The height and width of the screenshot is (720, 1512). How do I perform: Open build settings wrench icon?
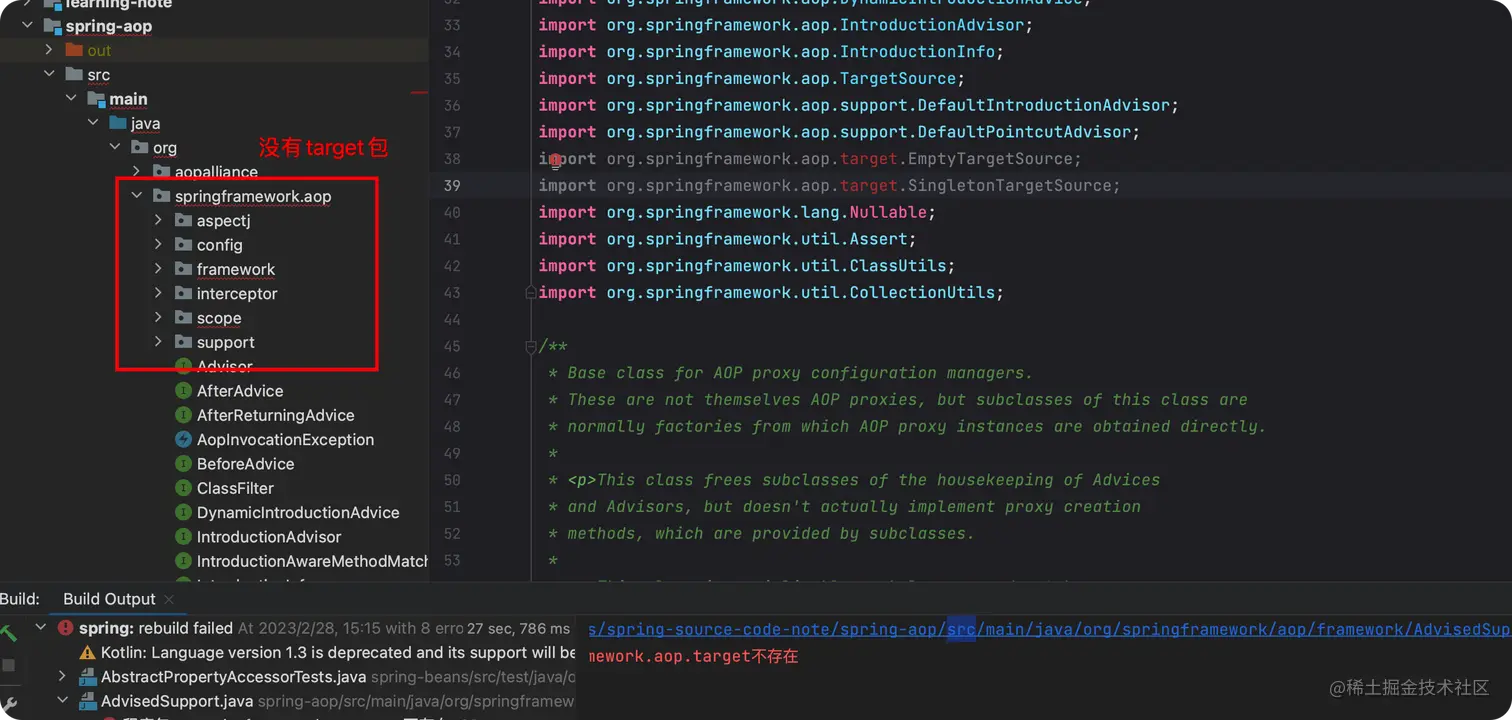[8, 705]
